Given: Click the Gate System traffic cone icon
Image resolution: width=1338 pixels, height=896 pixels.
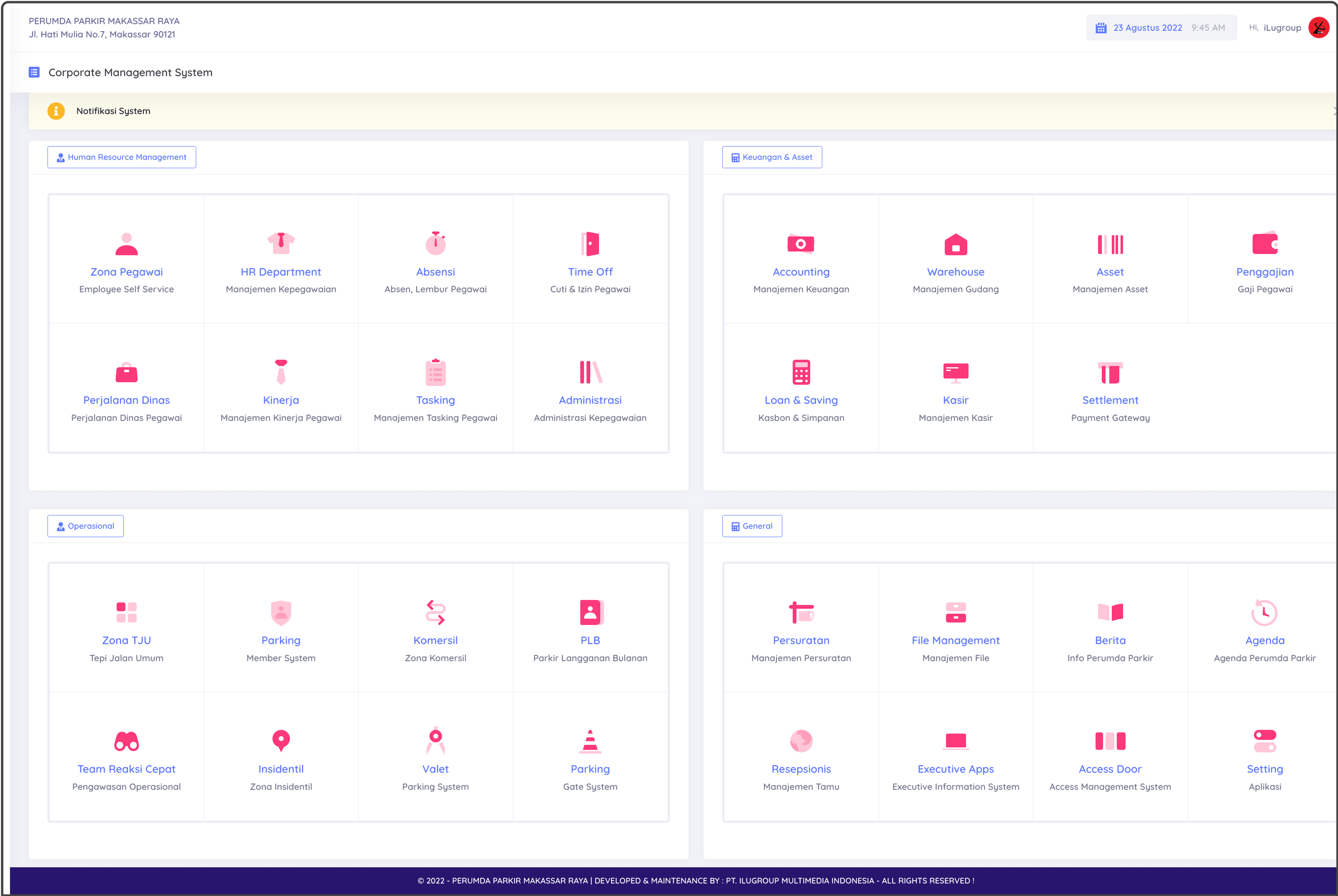Looking at the screenshot, I should tap(590, 741).
